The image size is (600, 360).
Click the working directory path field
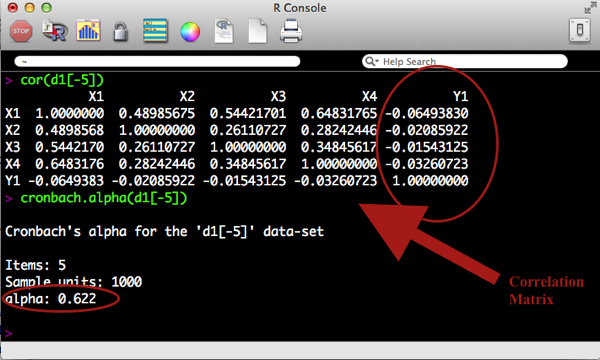[x=157, y=61]
